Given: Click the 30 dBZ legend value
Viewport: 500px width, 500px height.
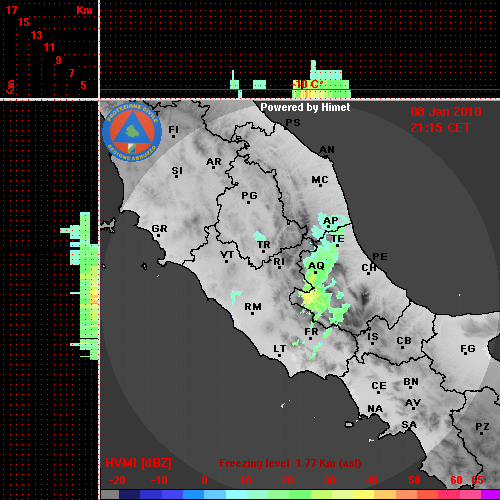Looking at the screenshot, I should pyautogui.click(x=329, y=480).
